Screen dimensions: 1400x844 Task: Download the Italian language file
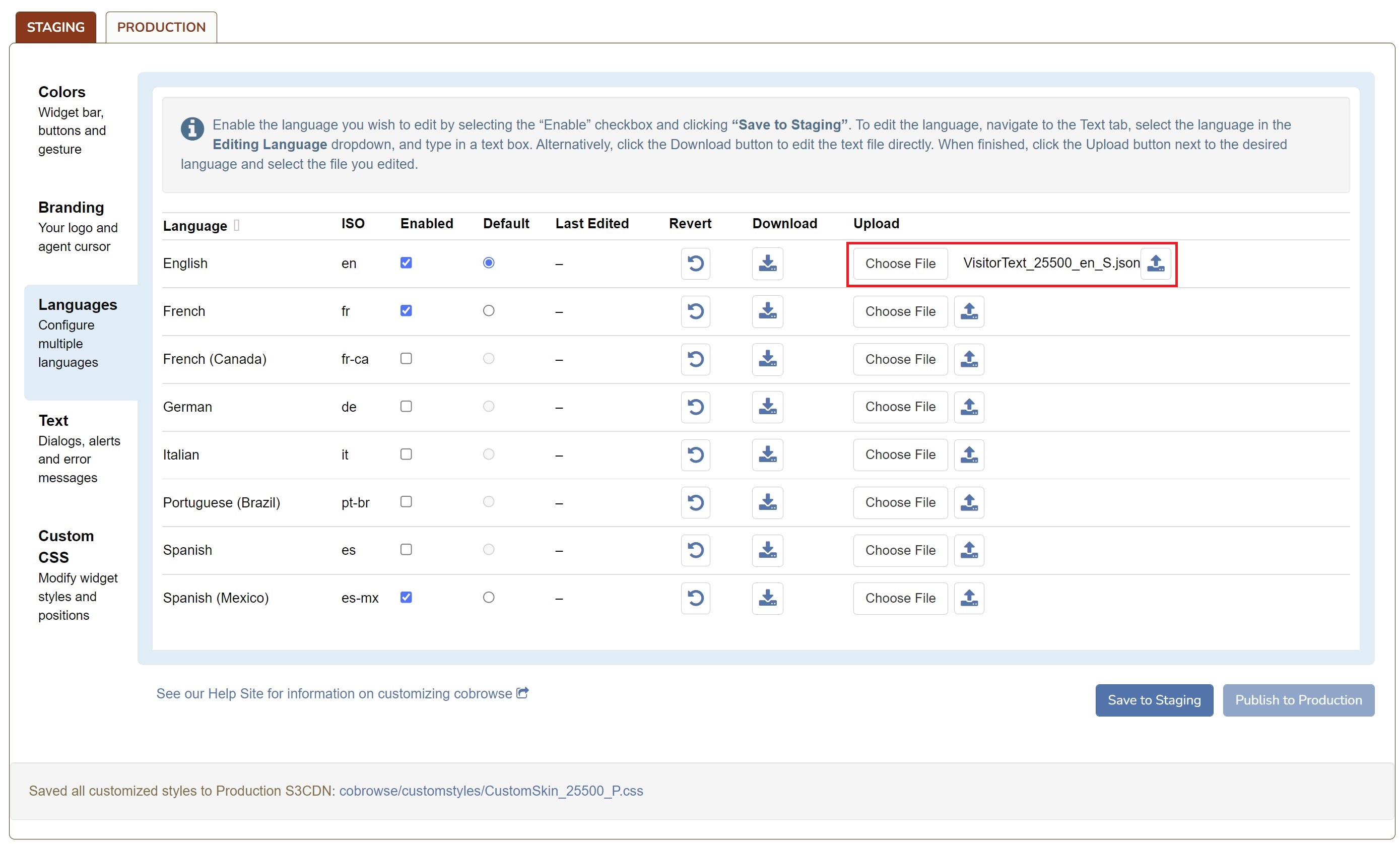pyautogui.click(x=767, y=455)
